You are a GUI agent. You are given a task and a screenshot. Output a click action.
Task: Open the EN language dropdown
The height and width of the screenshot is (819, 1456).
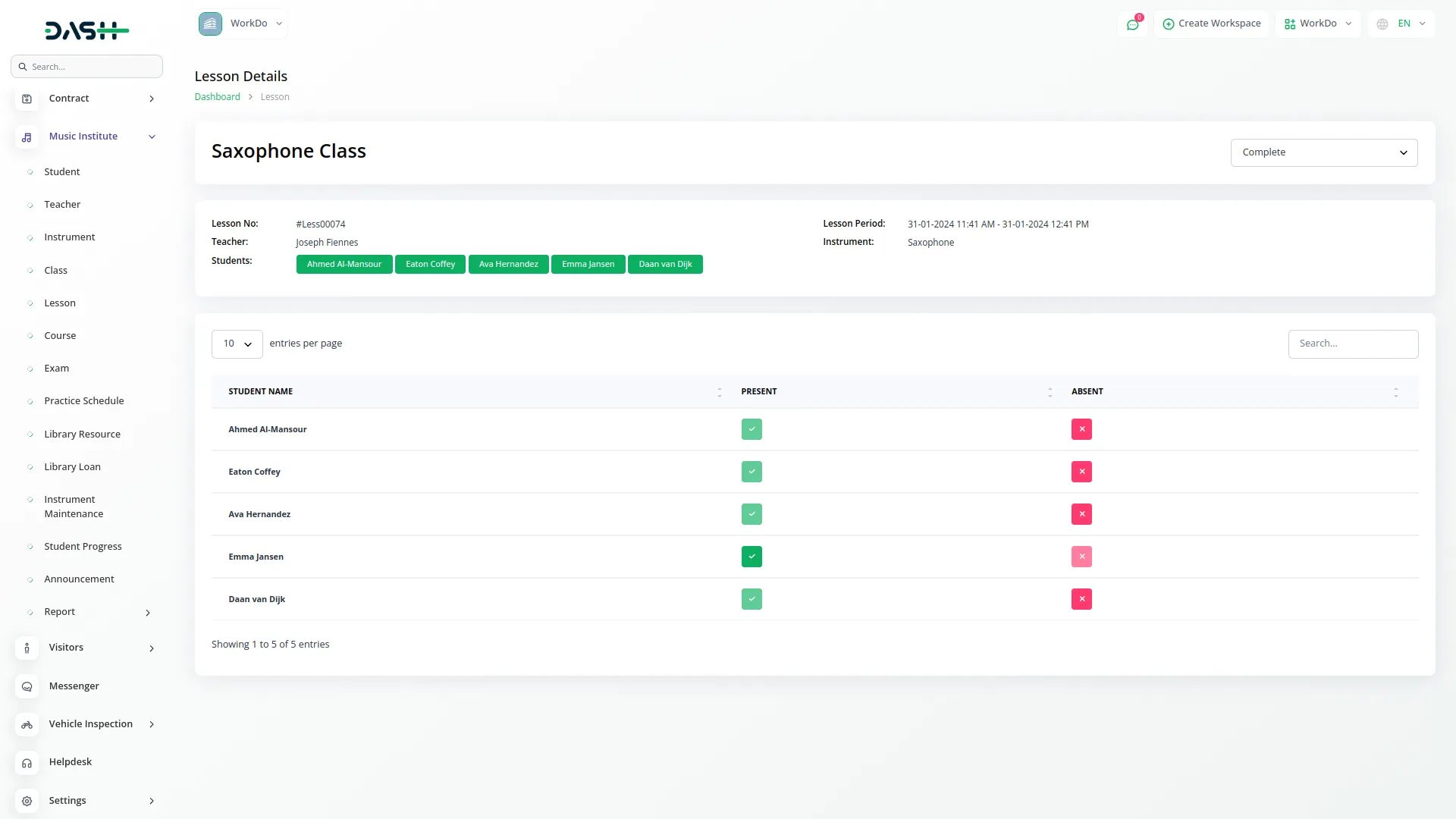1402,24
